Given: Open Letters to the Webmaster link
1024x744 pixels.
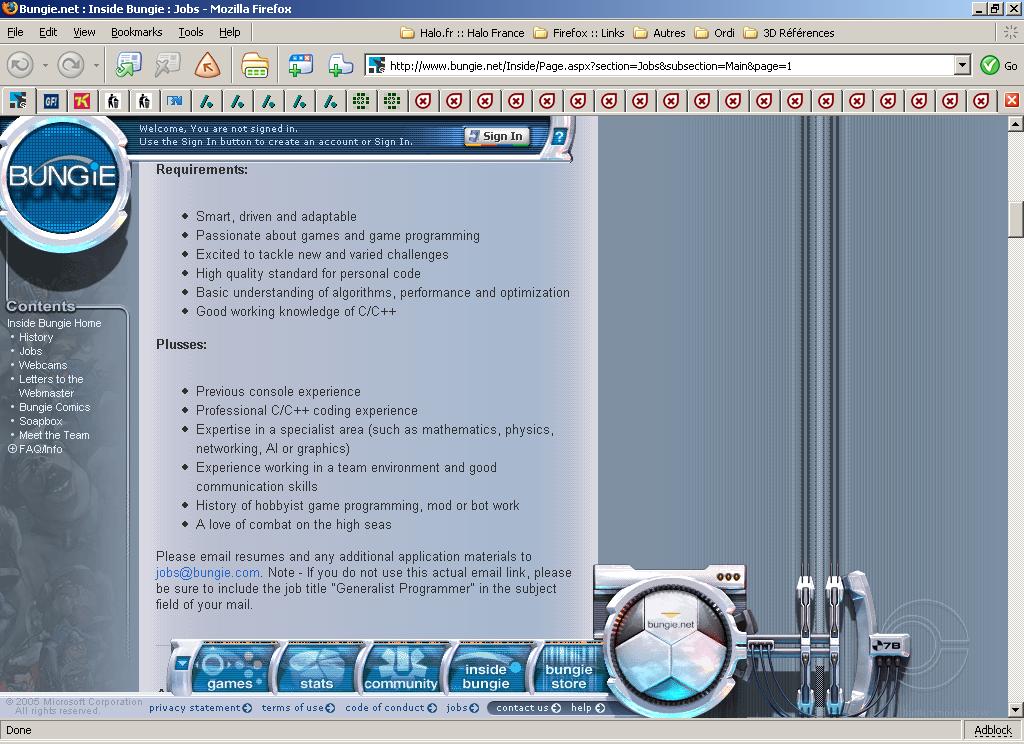Looking at the screenshot, I should 51,386.
